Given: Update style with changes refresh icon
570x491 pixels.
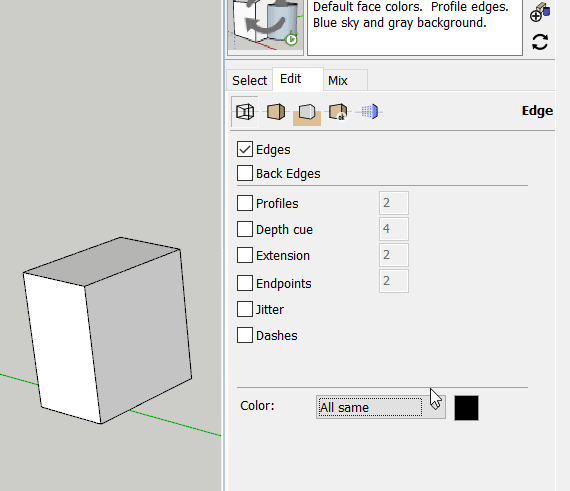Looking at the screenshot, I should click(x=540, y=42).
